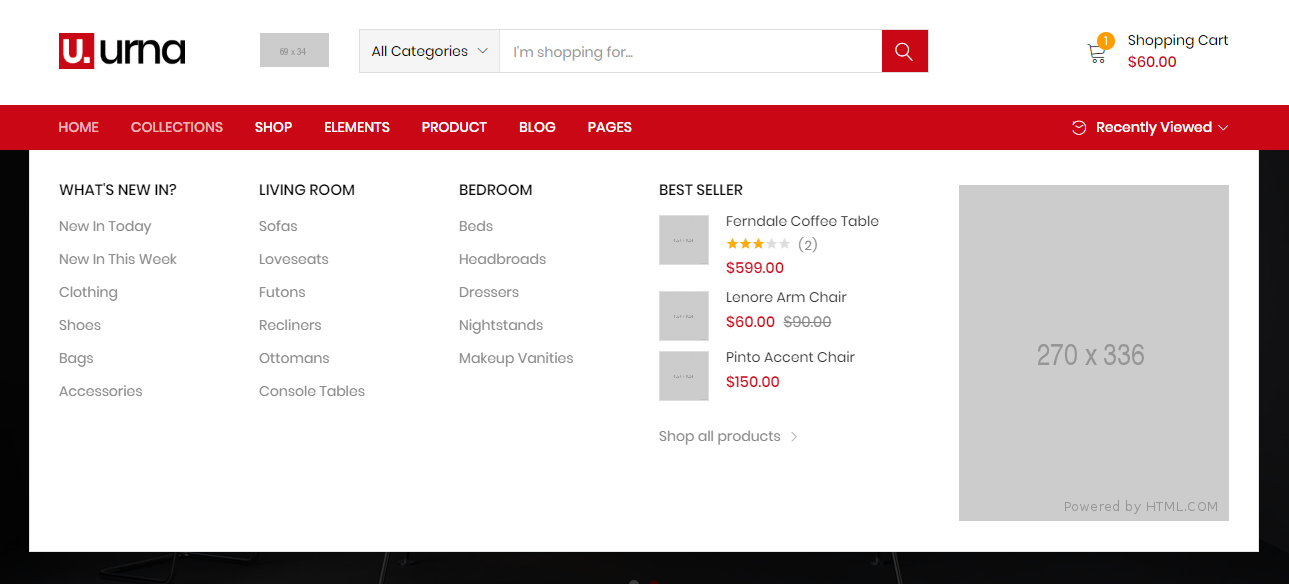Click the Ferndale Coffee Table thumbnail
Screen dimensions: 1289x584
coord(684,240)
